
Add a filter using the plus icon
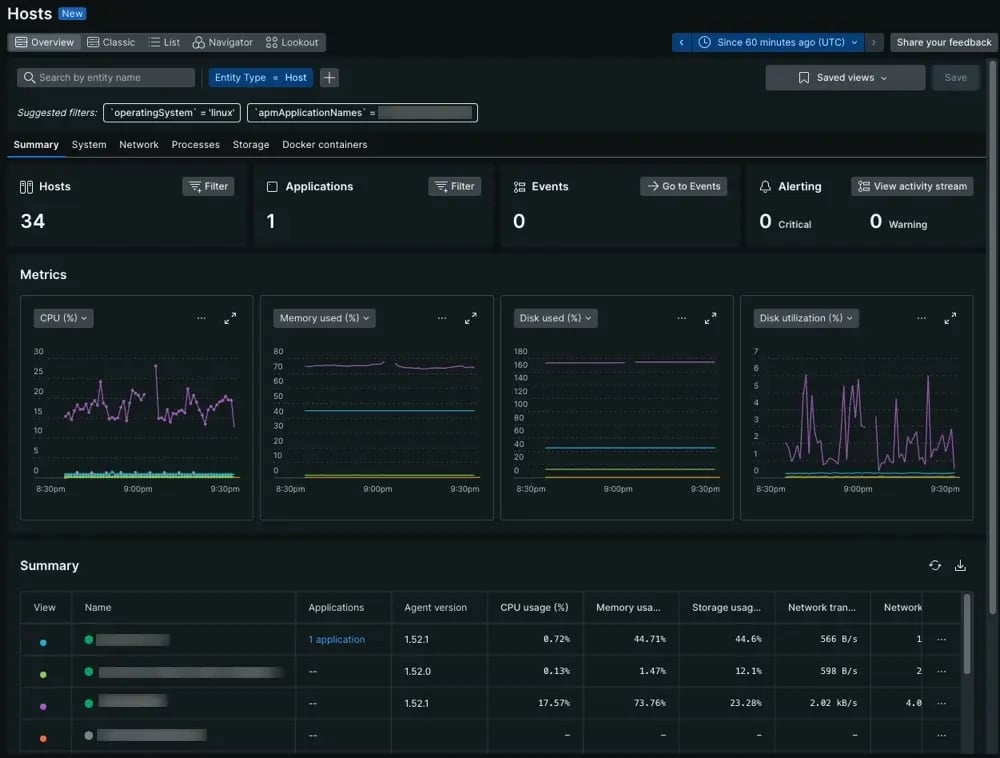(328, 77)
